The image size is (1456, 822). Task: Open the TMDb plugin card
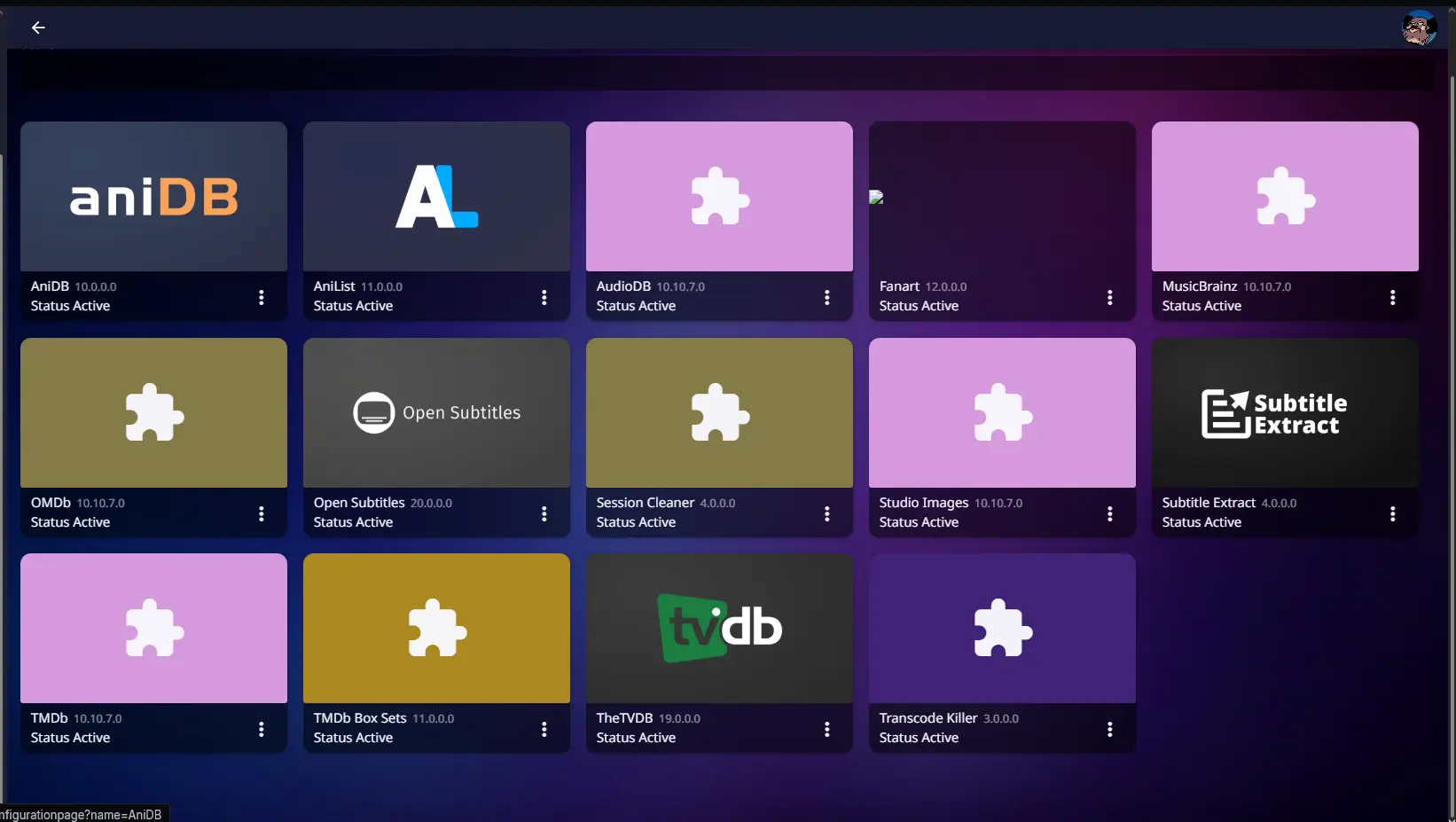point(153,628)
